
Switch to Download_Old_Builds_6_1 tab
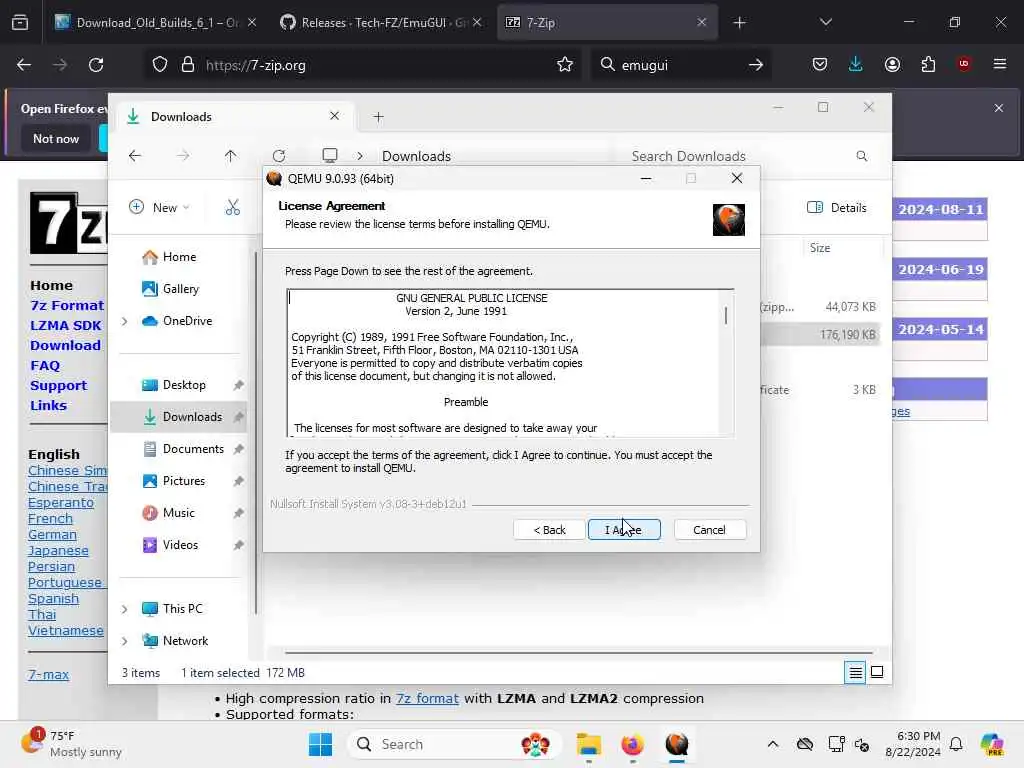[x=155, y=22]
